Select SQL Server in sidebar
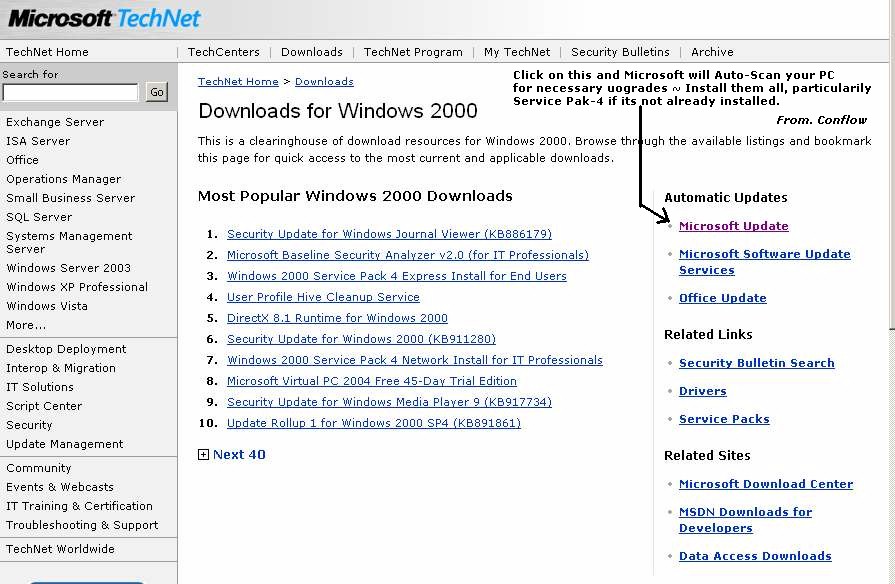 pyautogui.click(x=39, y=217)
